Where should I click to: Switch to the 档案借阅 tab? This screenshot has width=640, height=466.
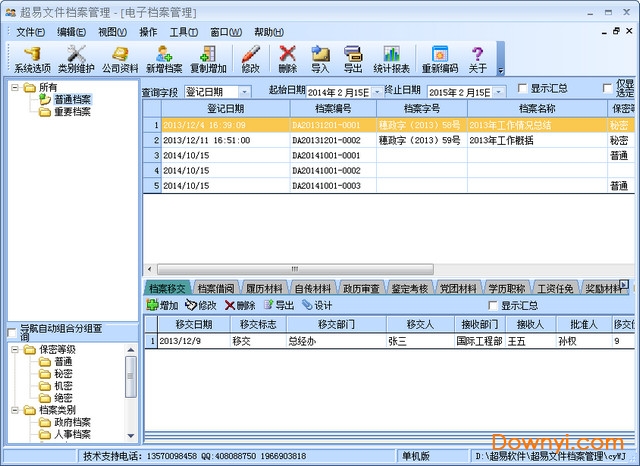click(x=216, y=288)
